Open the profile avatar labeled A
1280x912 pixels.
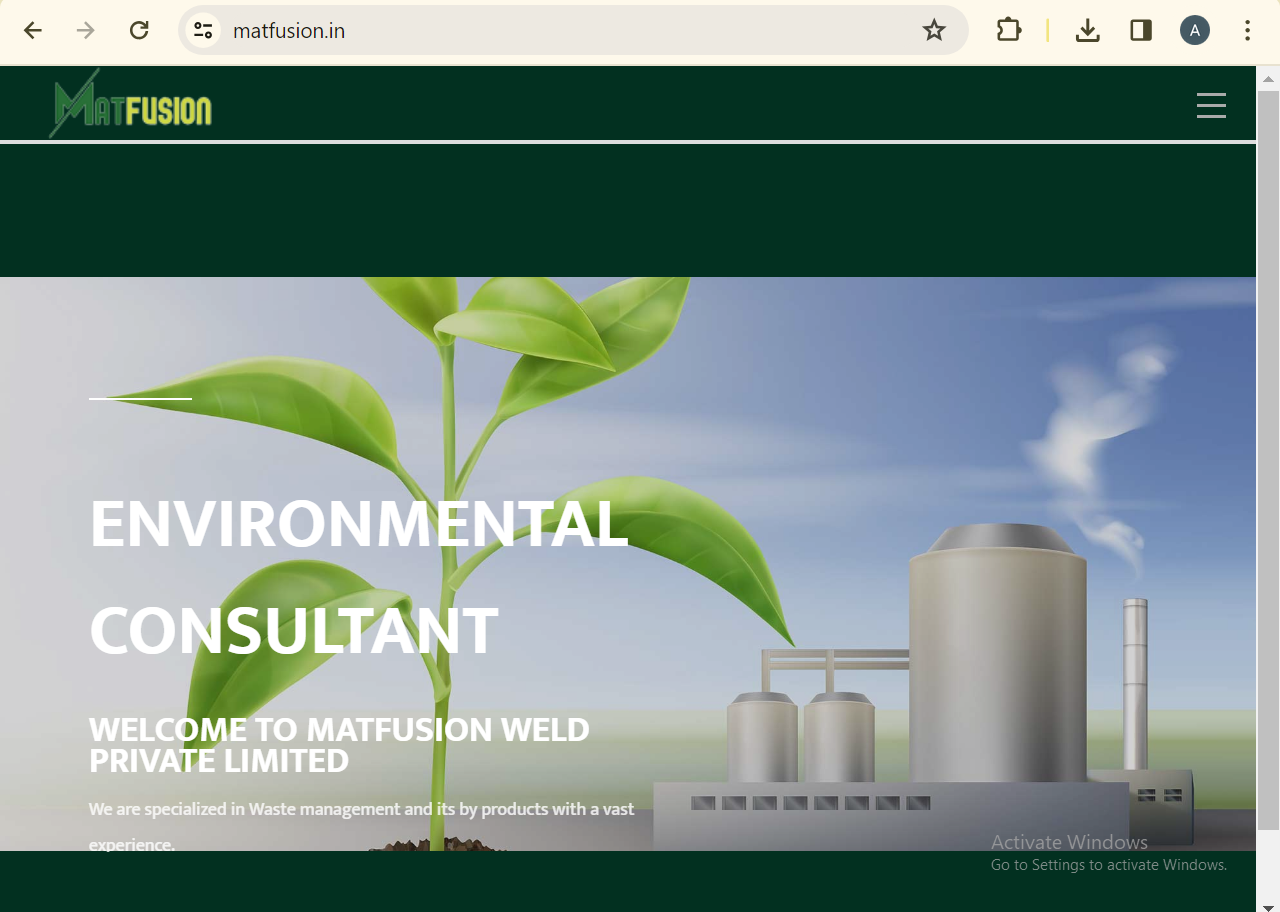pos(1195,30)
